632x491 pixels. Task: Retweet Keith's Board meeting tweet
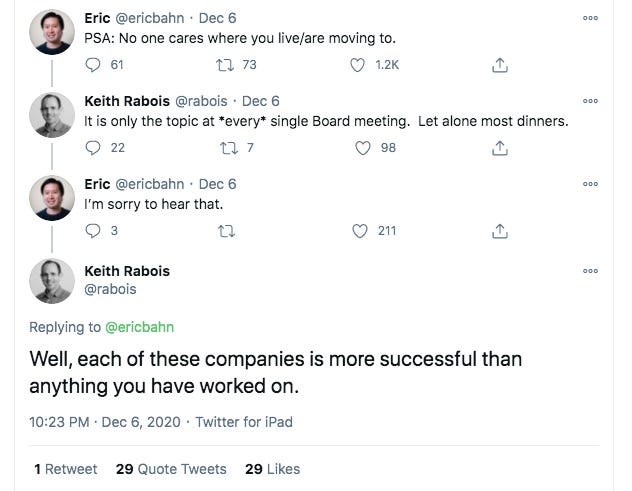coord(227,148)
